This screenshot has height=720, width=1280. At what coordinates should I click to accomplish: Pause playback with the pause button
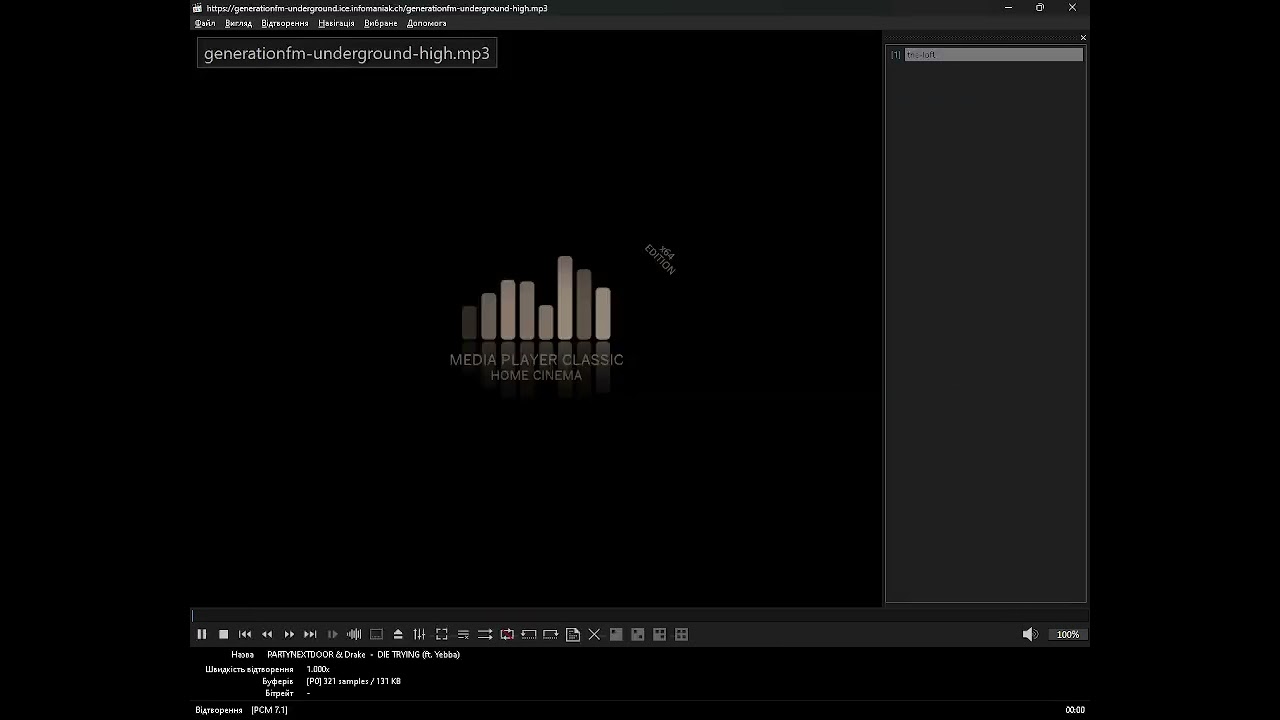coord(201,634)
